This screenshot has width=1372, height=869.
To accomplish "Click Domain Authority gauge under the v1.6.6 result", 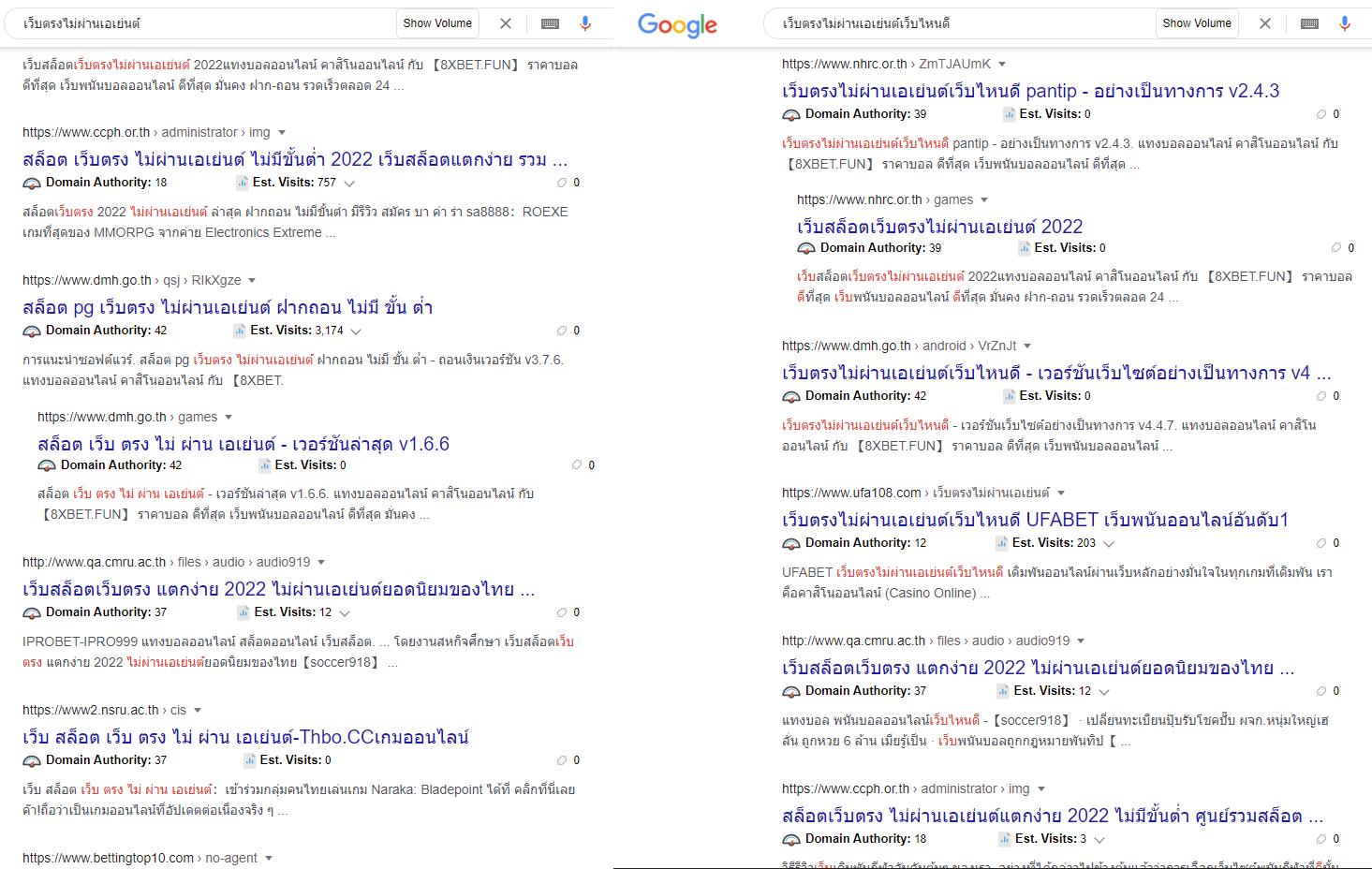I will click(x=47, y=466).
